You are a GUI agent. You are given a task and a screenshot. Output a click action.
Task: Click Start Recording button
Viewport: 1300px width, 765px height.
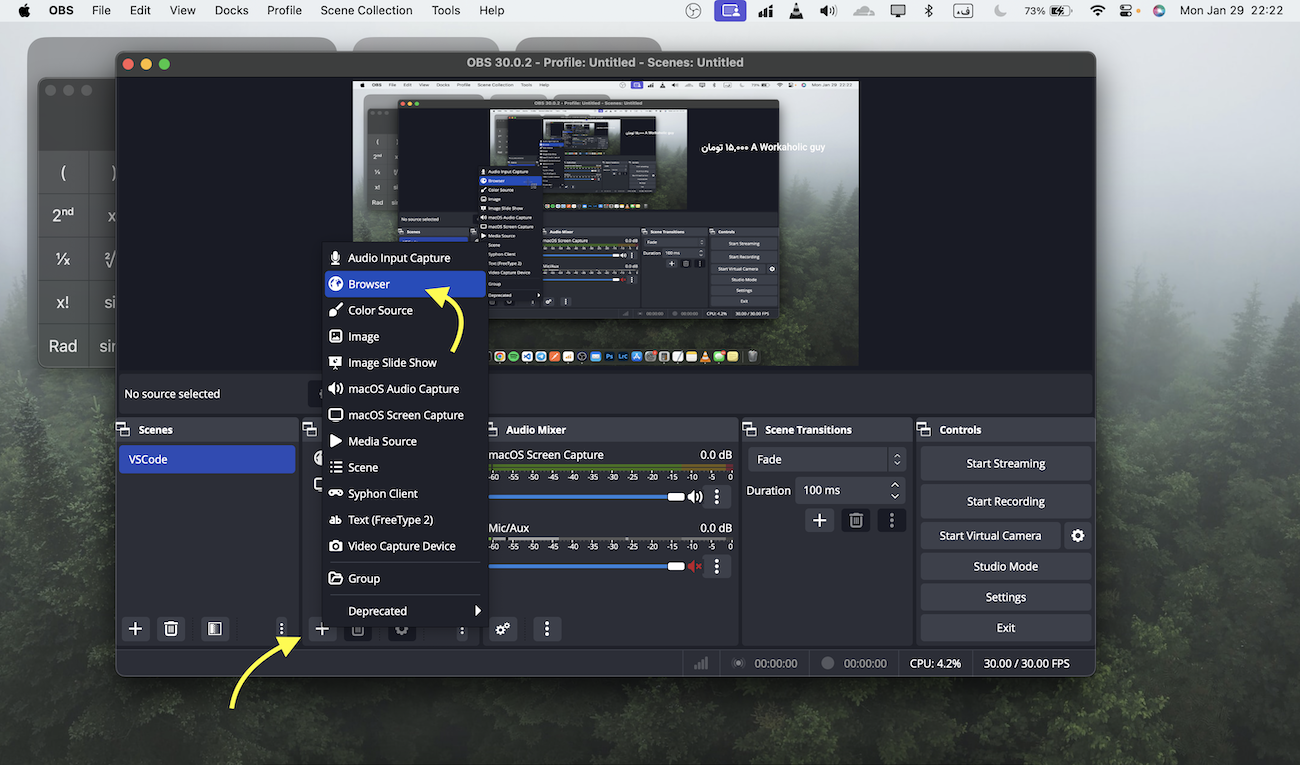point(1005,502)
